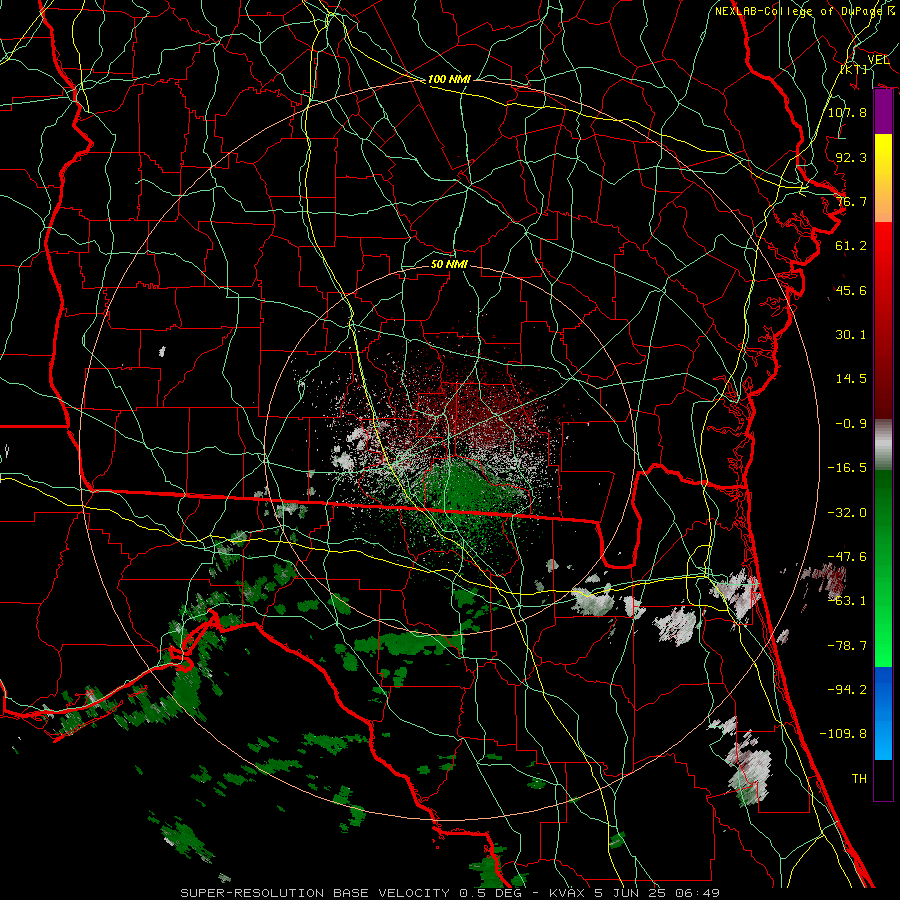Click the 50 NMI range ring label
Viewport: 900px width, 900px height.
point(449,265)
